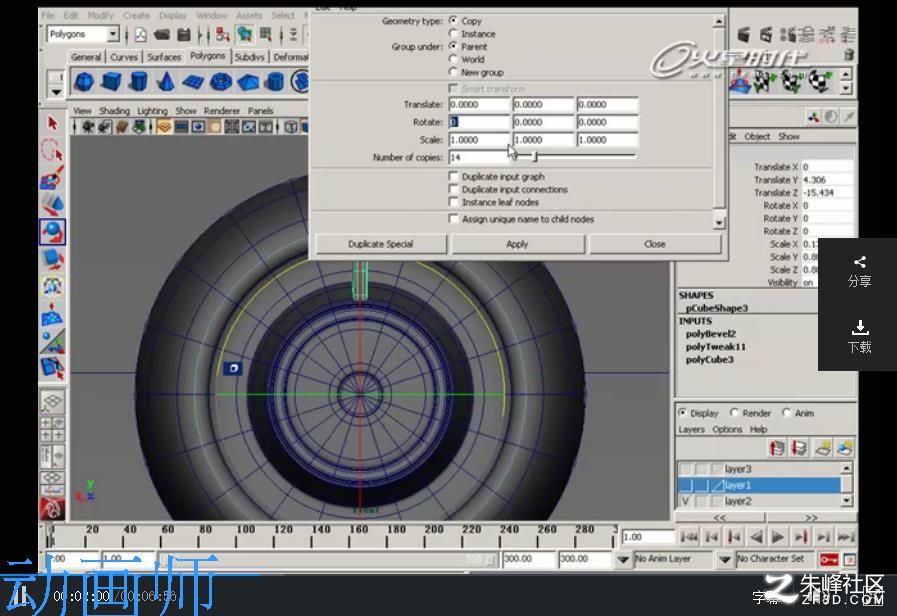Switch to the Curves shelf tab
The image size is (897, 616).
pos(124,57)
